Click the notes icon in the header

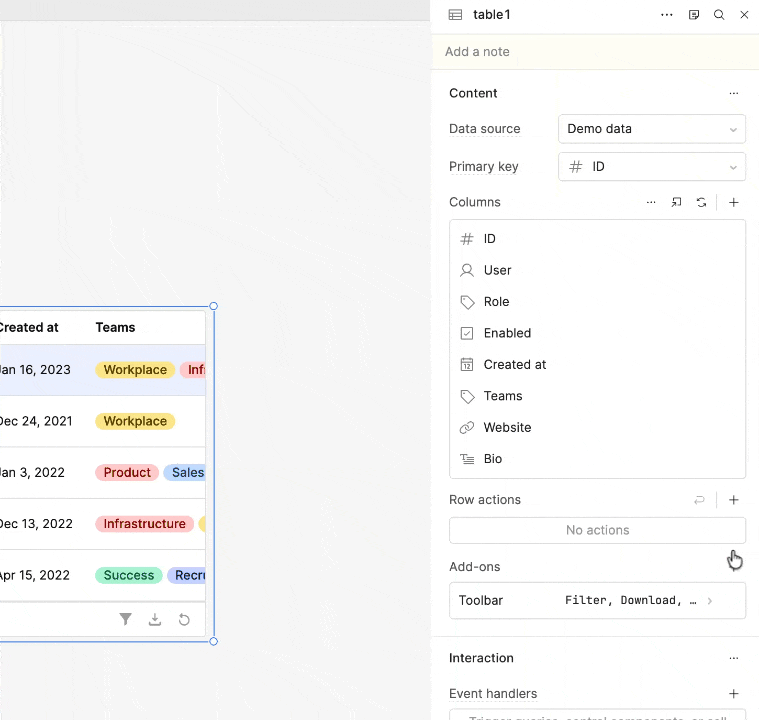point(694,15)
